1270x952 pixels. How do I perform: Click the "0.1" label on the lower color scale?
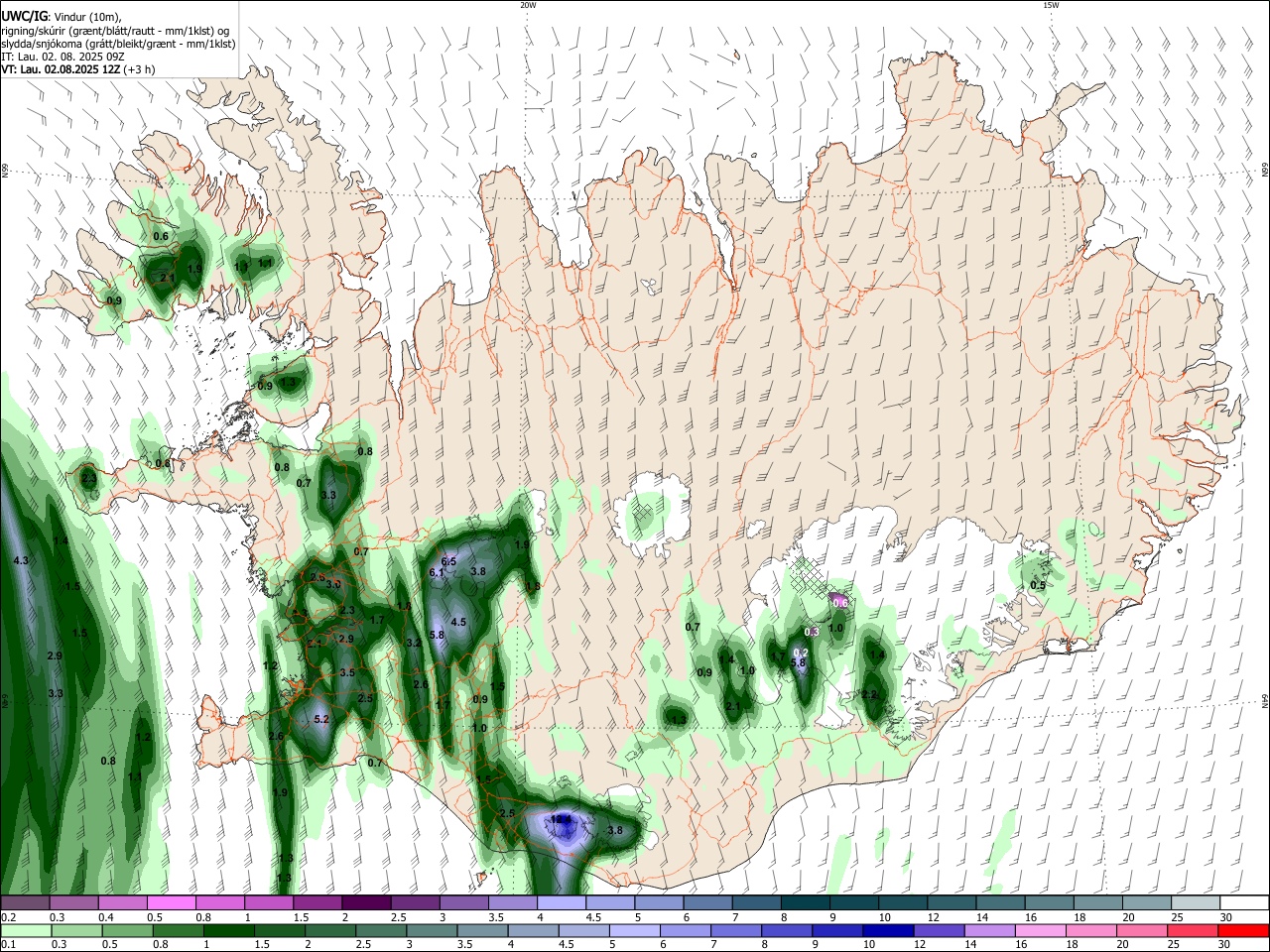(8, 945)
